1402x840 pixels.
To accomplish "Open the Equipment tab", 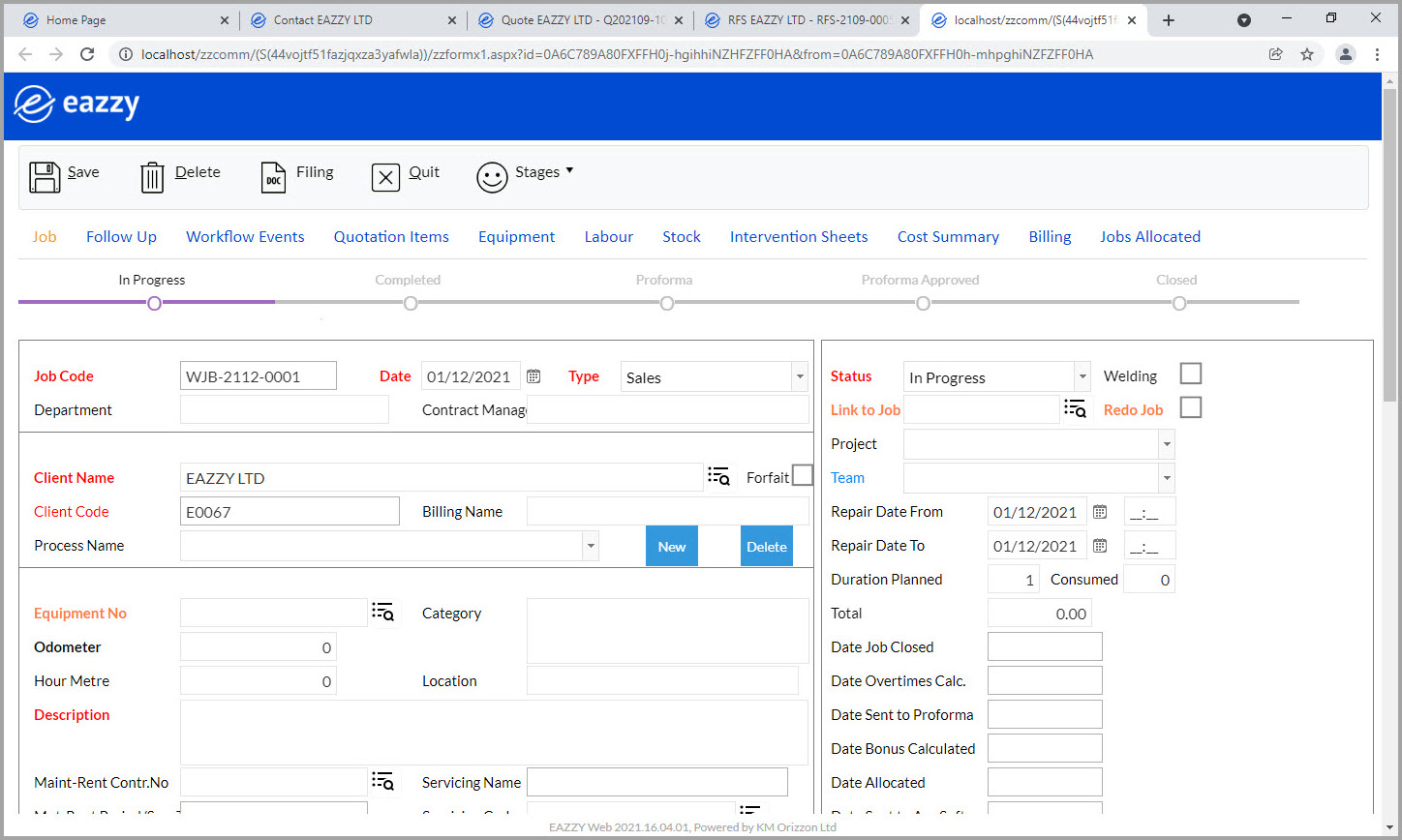I will pyautogui.click(x=516, y=236).
